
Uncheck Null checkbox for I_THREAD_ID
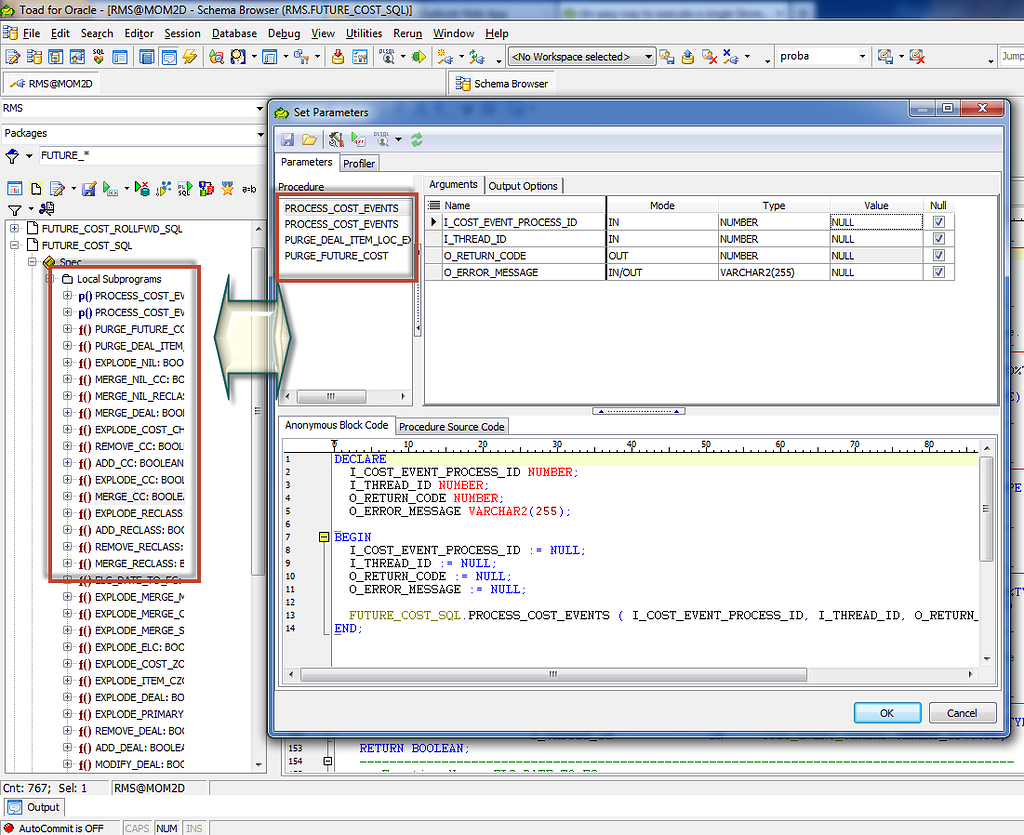(x=938, y=239)
